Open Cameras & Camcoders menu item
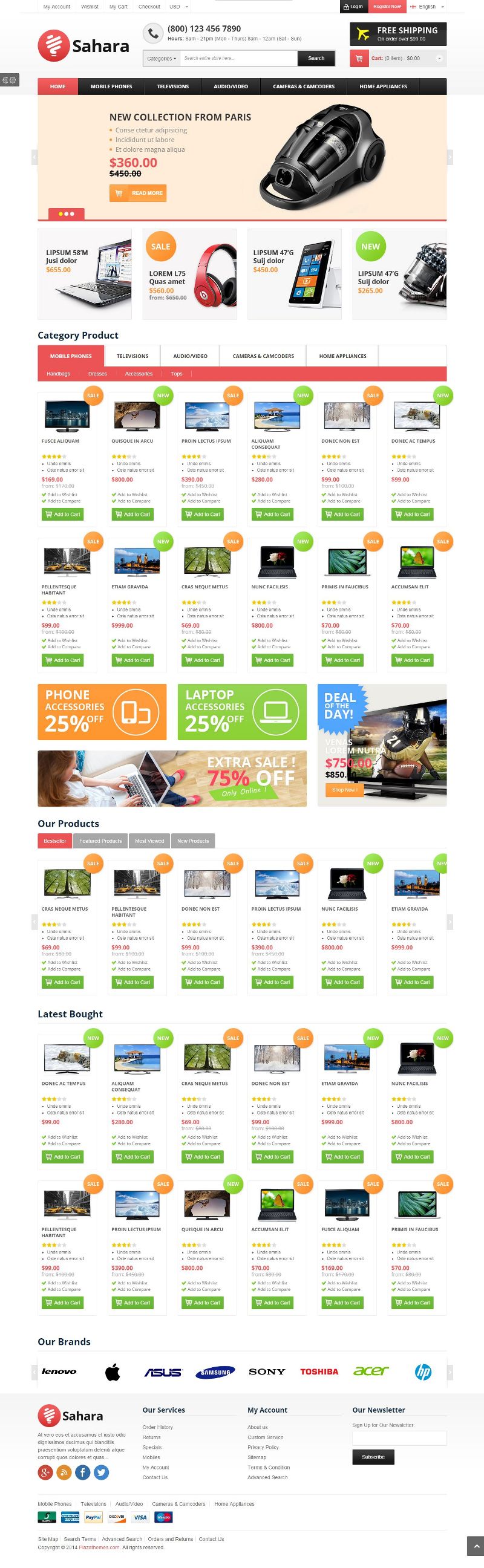Image resolution: width=484 pixels, height=1568 pixels. coord(304,86)
